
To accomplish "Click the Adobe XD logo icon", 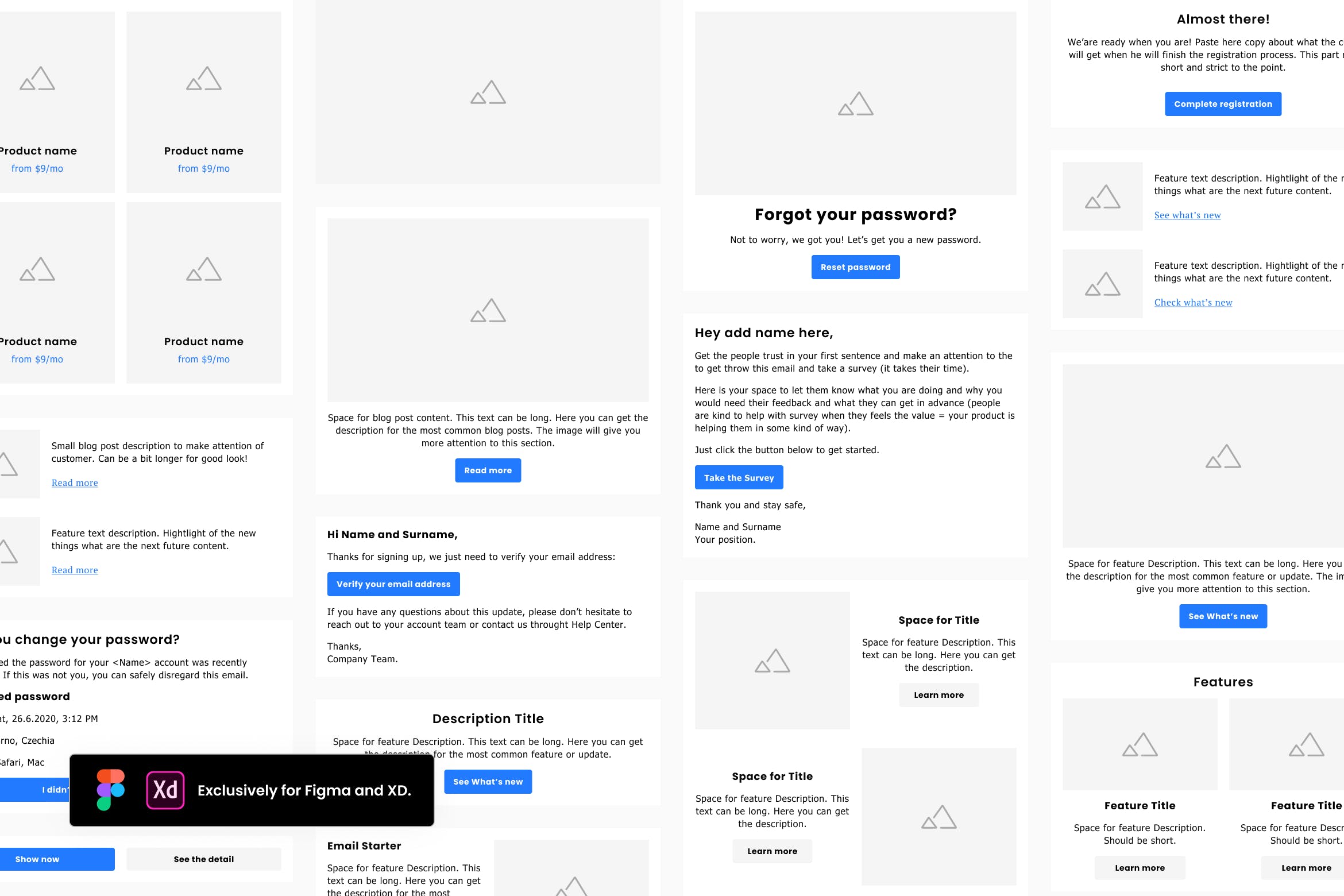I will [165, 790].
